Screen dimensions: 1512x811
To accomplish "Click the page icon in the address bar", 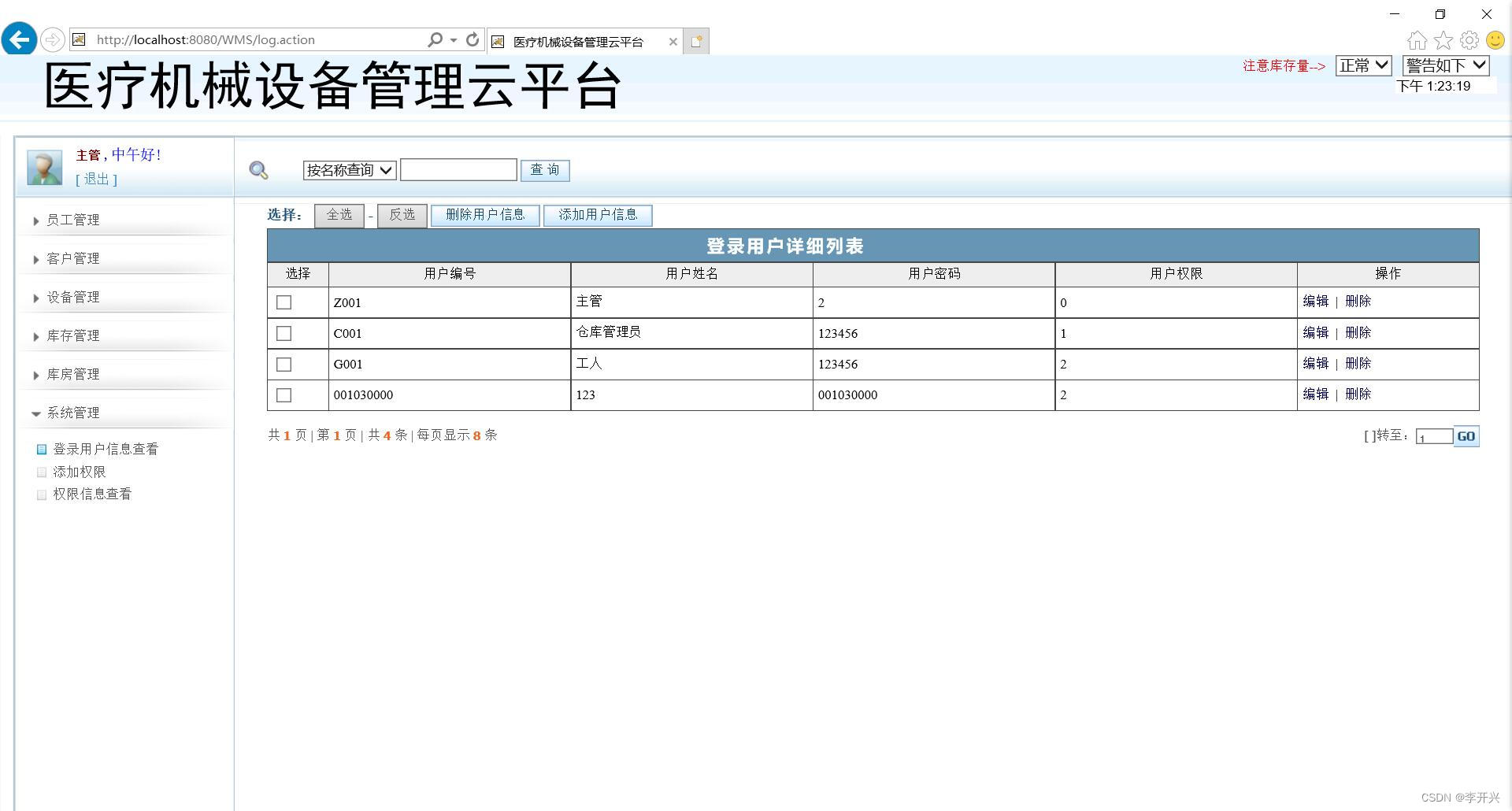I will click(x=79, y=39).
